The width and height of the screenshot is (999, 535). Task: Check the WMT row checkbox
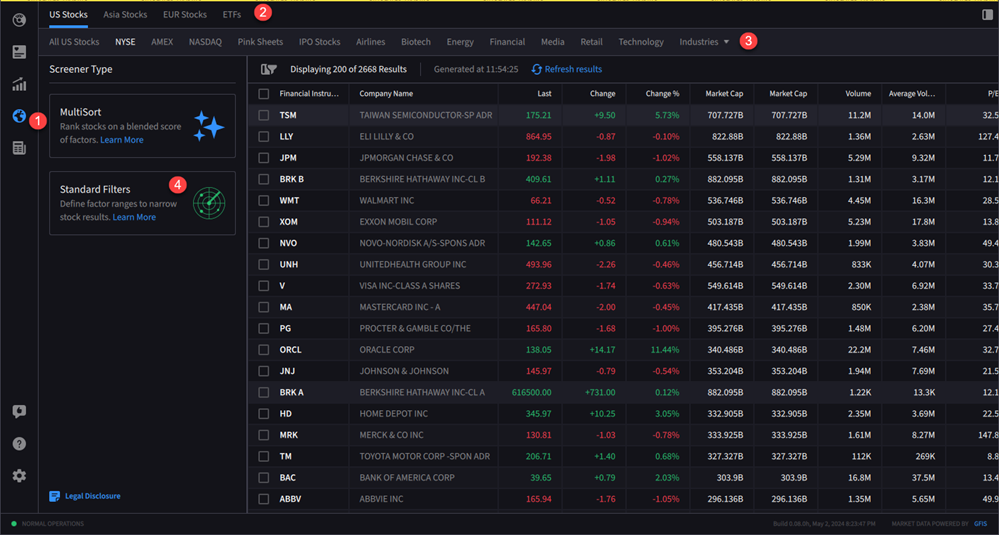point(264,201)
